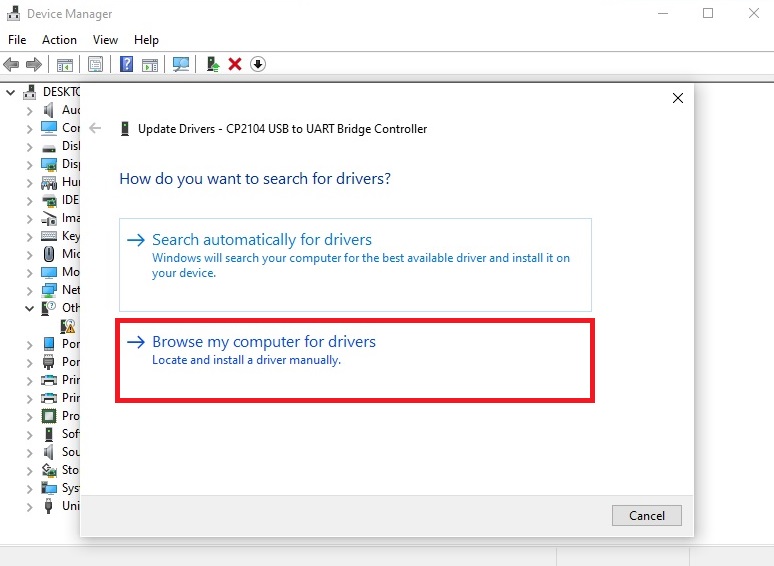Expand the IDE controllers chevron
Image resolution: width=774 pixels, height=566 pixels.
point(30,201)
